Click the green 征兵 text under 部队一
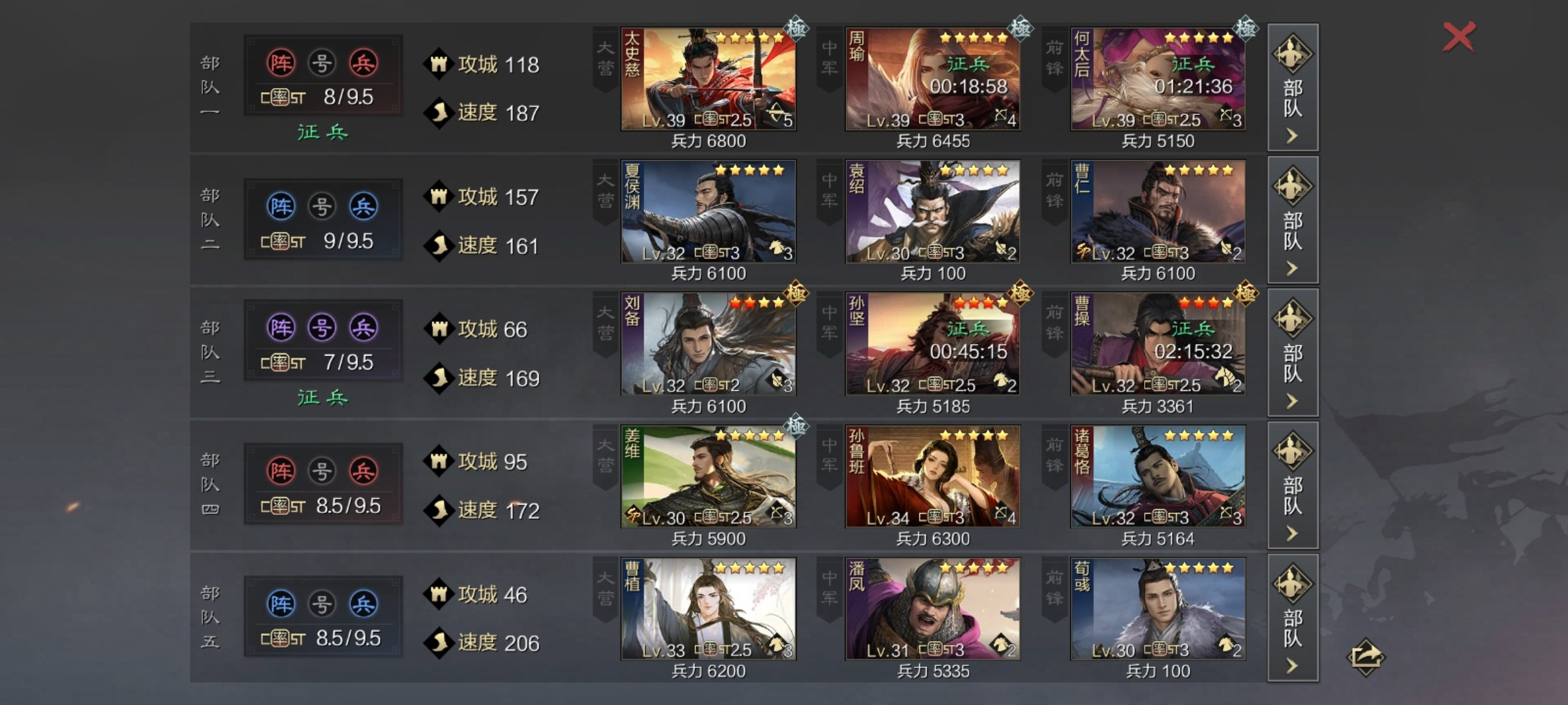This screenshot has height=705, width=1568. coord(323,133)
